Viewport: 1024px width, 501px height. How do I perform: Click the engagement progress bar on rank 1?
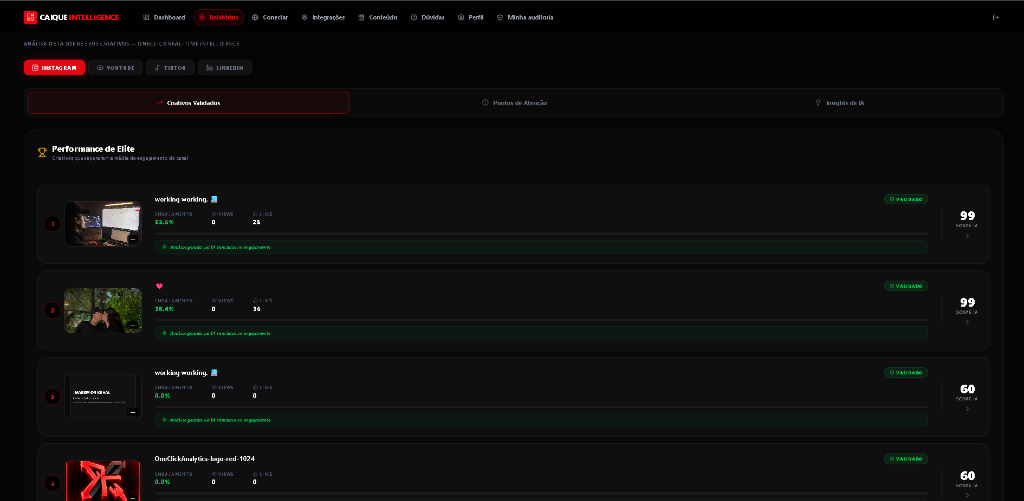pyautogui.click(x=541, y=233)
